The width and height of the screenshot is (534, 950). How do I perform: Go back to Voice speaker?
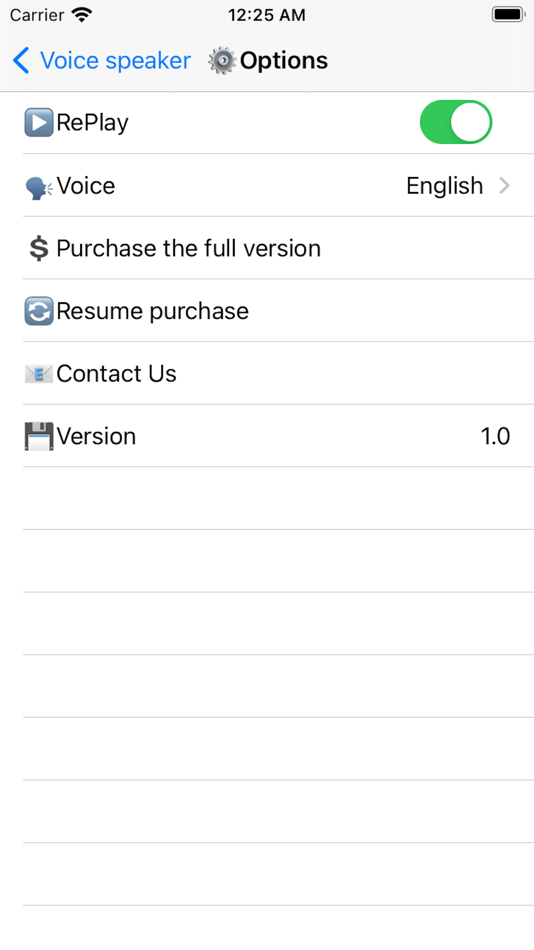point(101,61)
